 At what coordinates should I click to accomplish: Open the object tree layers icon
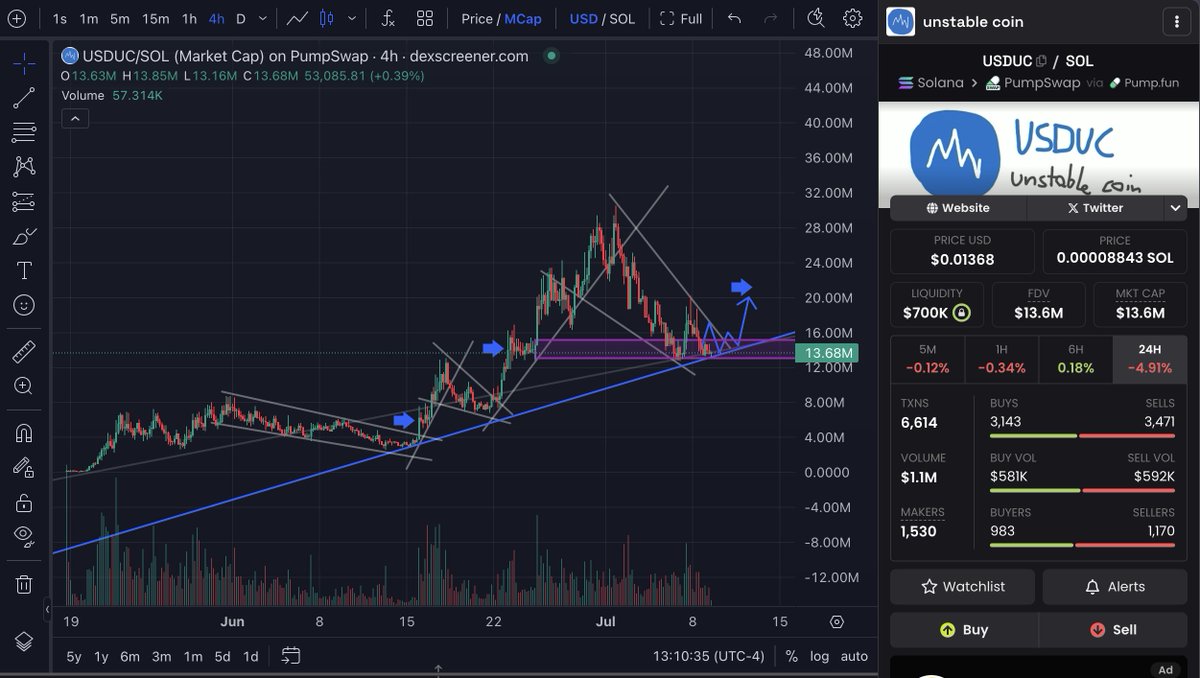click(x=24, y=641)
